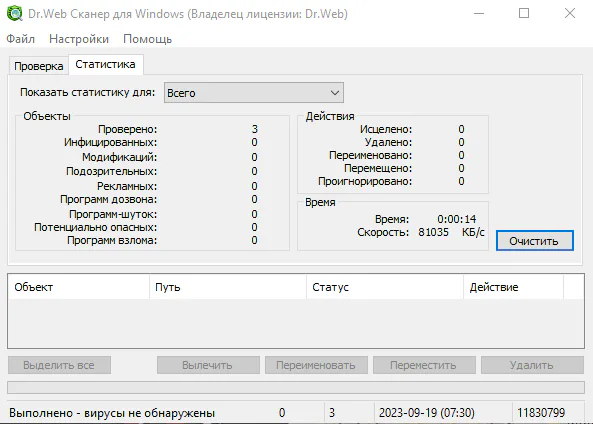
Task: Click the Вылечить button
Action: [x=208, y=365]
